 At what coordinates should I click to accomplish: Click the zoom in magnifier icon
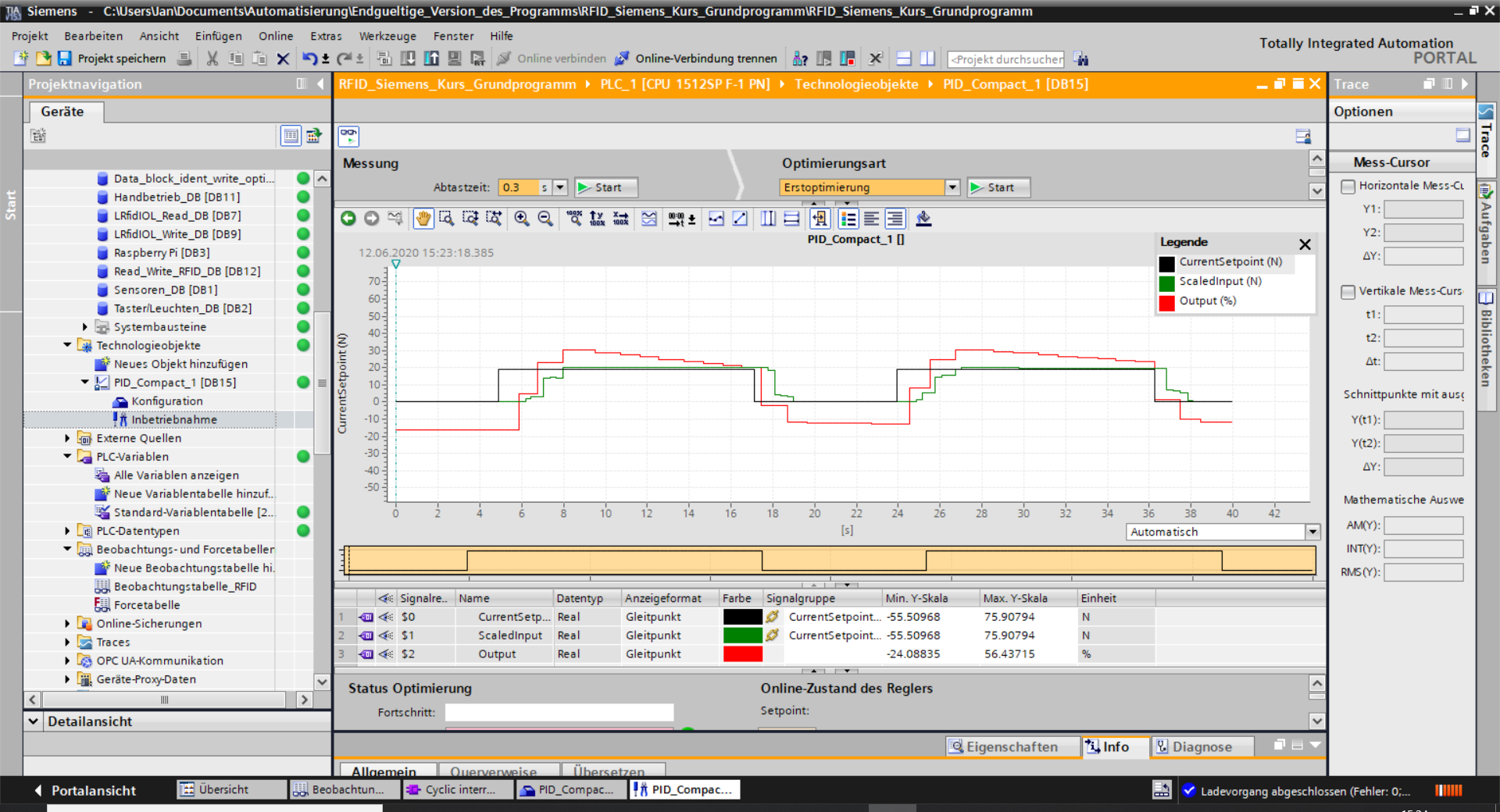pos(521,219)
